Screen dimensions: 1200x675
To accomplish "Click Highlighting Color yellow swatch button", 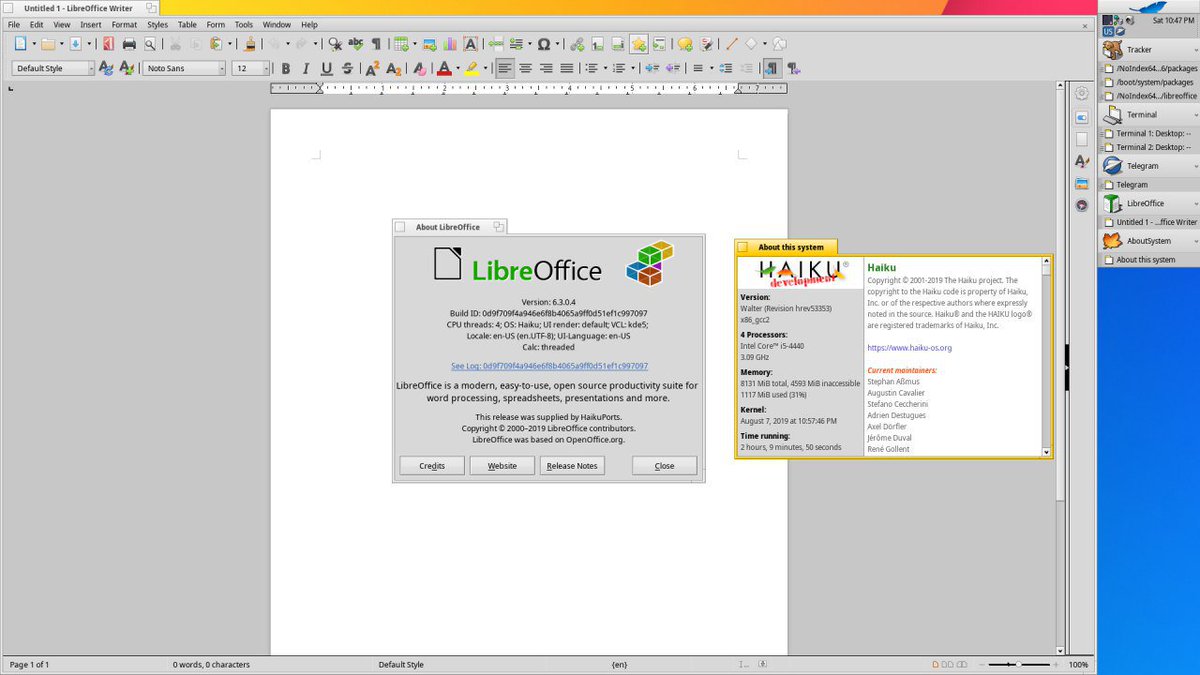I will [x=471, y=69].
